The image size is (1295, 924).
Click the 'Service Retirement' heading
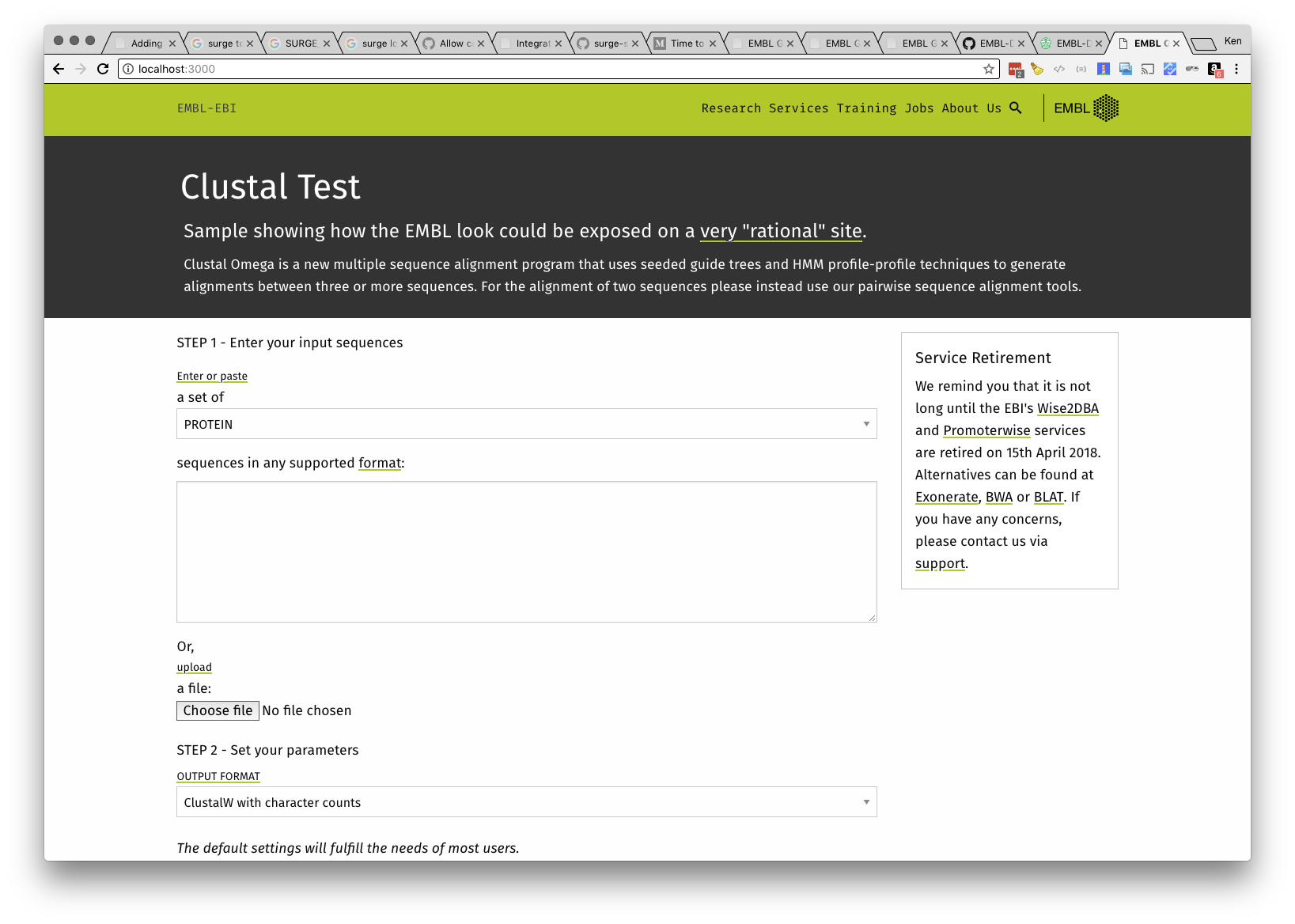[983, 358]
